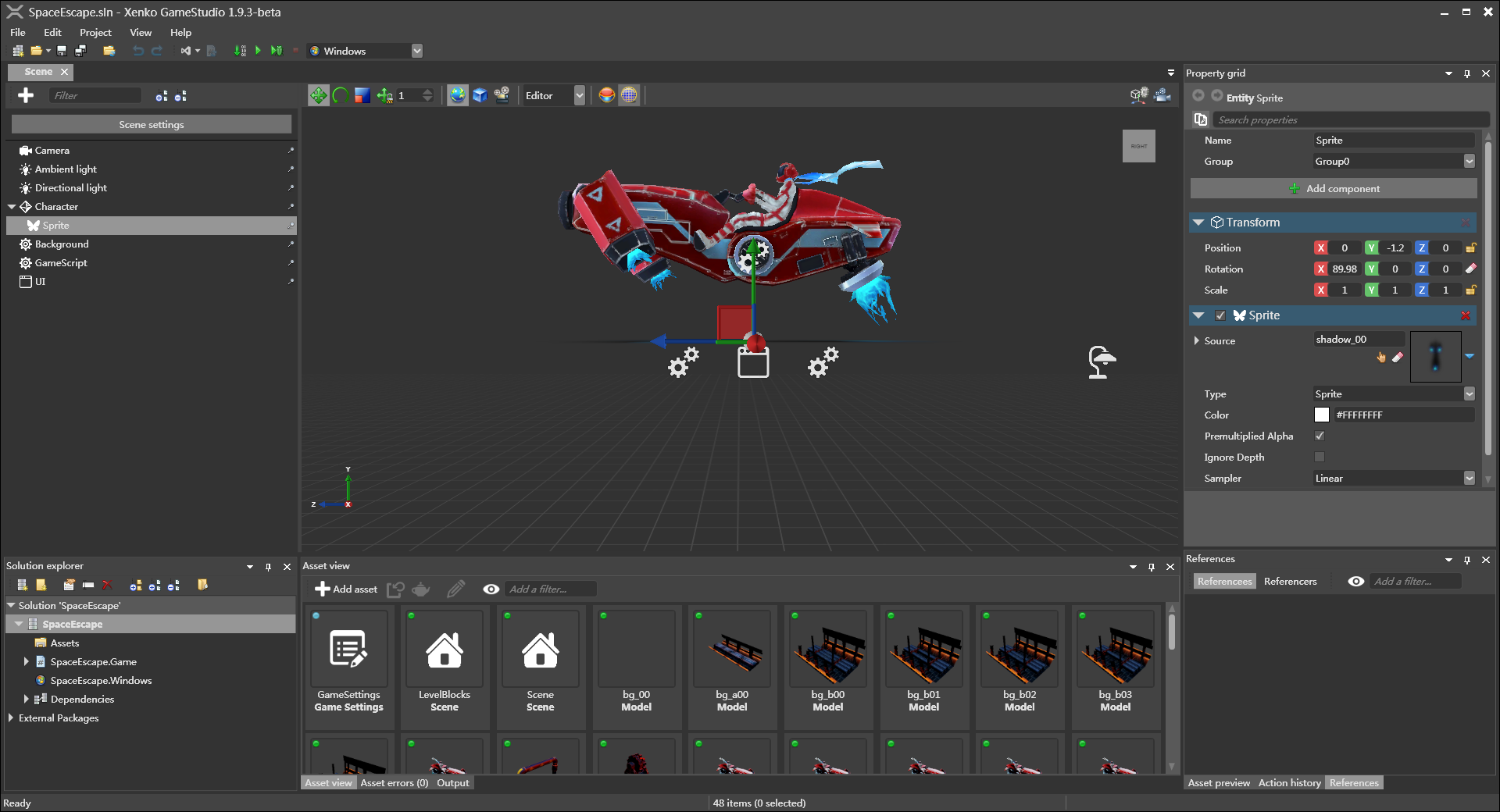Image resolution: width=1500 pixels, height=812 pixels.
Task: Select the rotation gizmo tool
Action: (340, 95)
